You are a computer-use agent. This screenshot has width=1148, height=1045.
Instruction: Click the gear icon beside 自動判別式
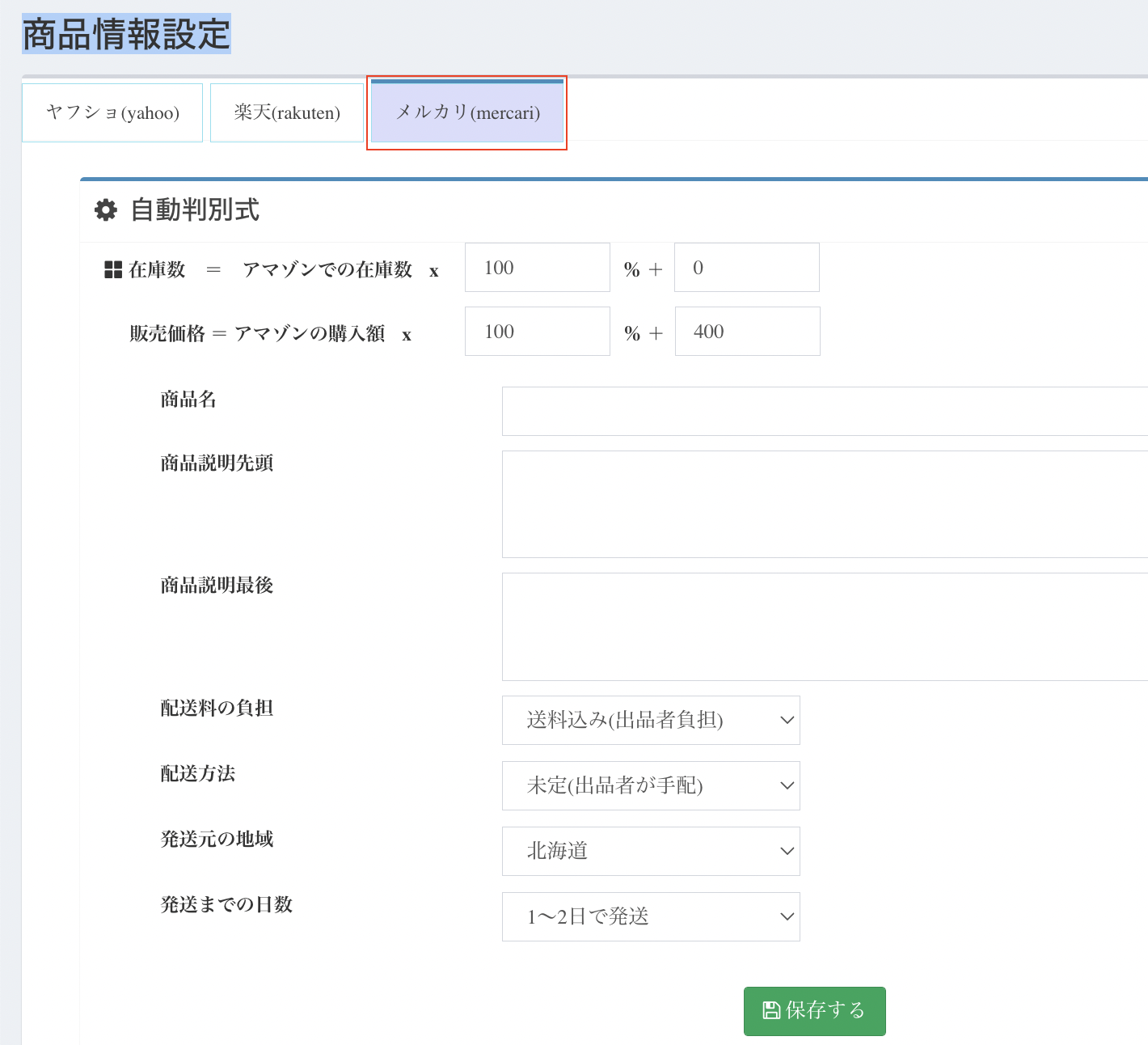coord(106,210)
